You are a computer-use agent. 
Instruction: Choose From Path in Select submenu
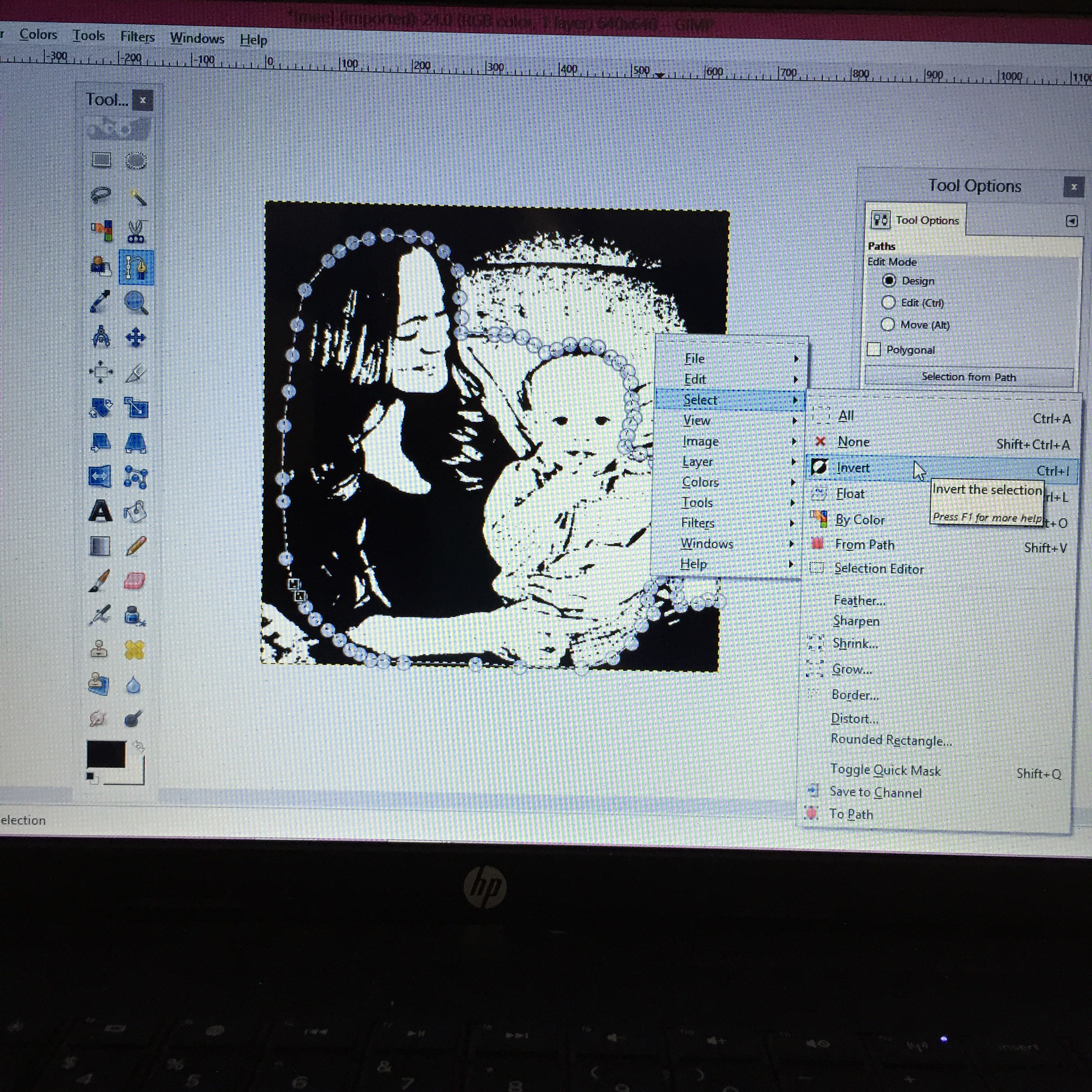point(939,546)
